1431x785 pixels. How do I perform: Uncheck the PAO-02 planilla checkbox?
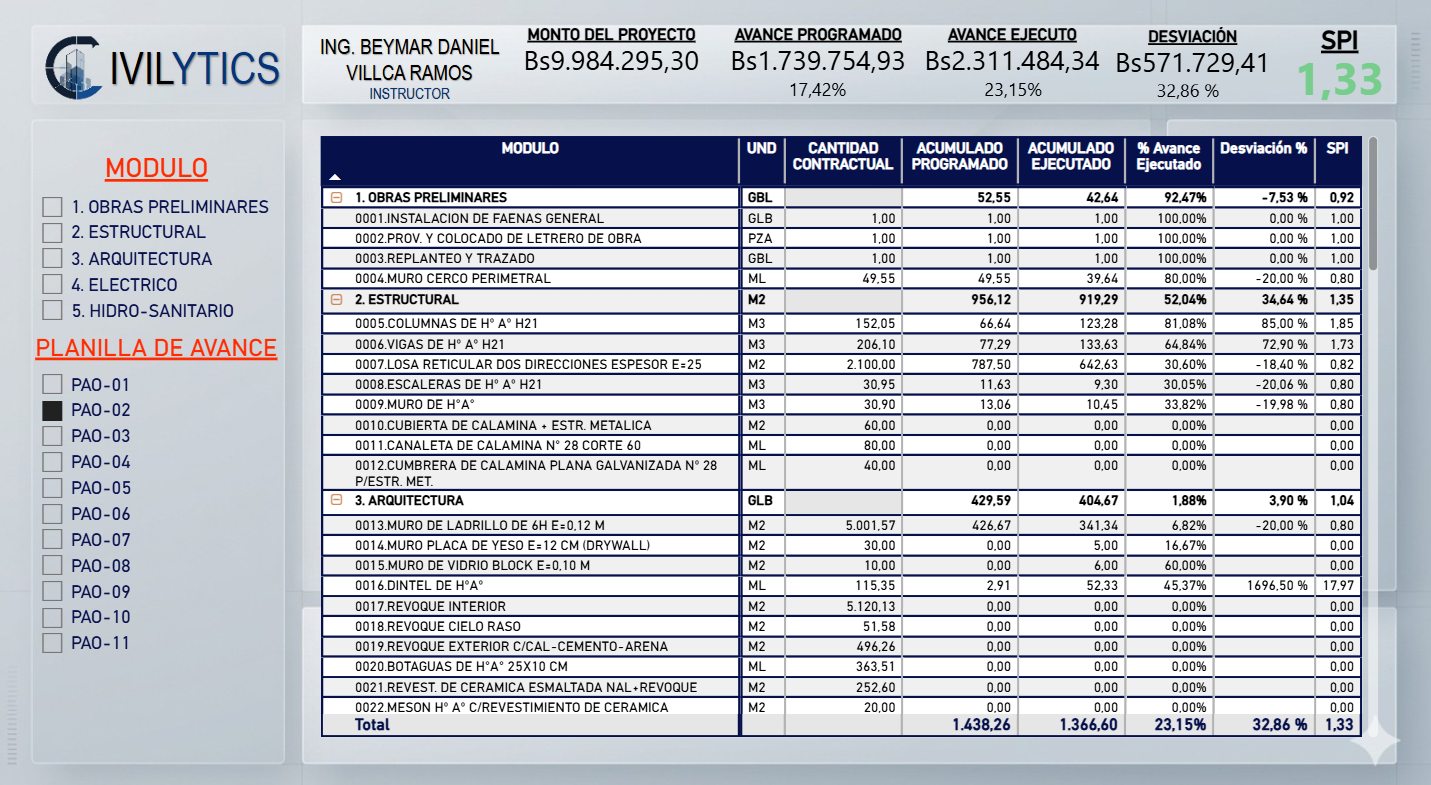(52, 410)
